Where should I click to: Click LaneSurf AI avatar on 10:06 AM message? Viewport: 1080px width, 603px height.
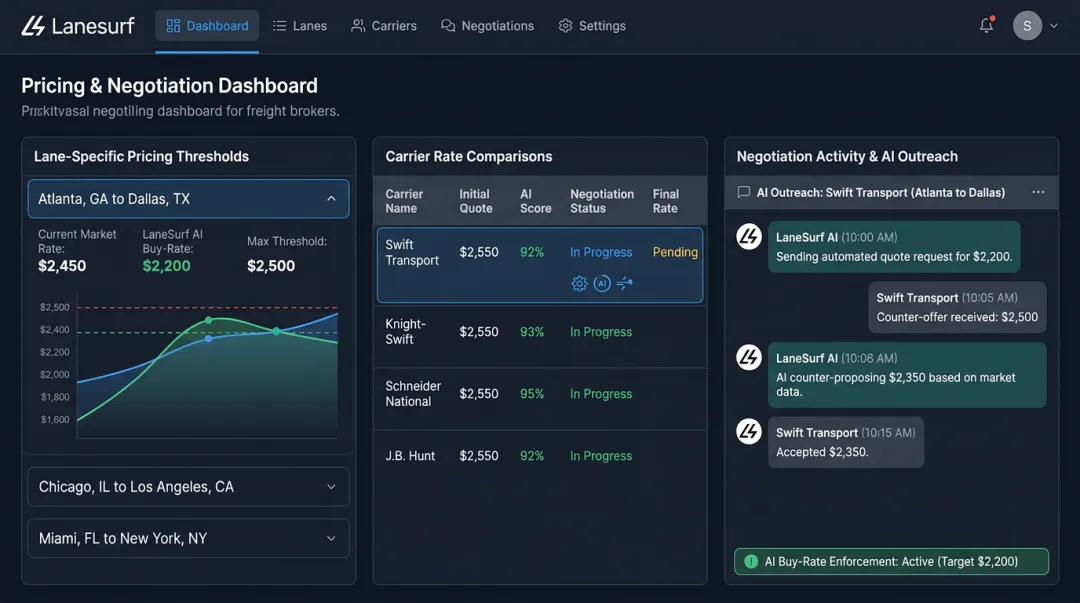pos(749,358)
